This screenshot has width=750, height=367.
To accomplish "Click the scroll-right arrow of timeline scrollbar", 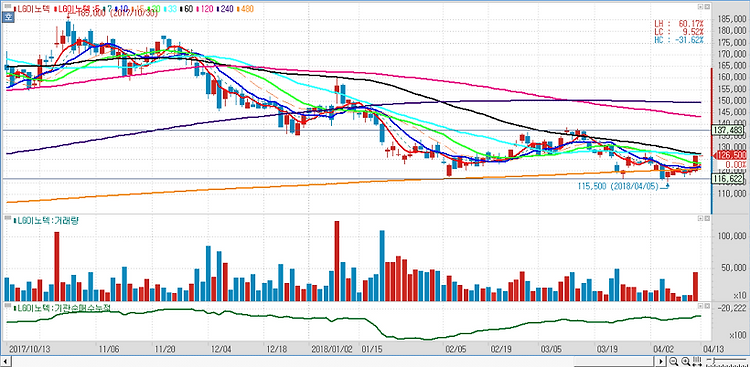I will coord(661,361).
